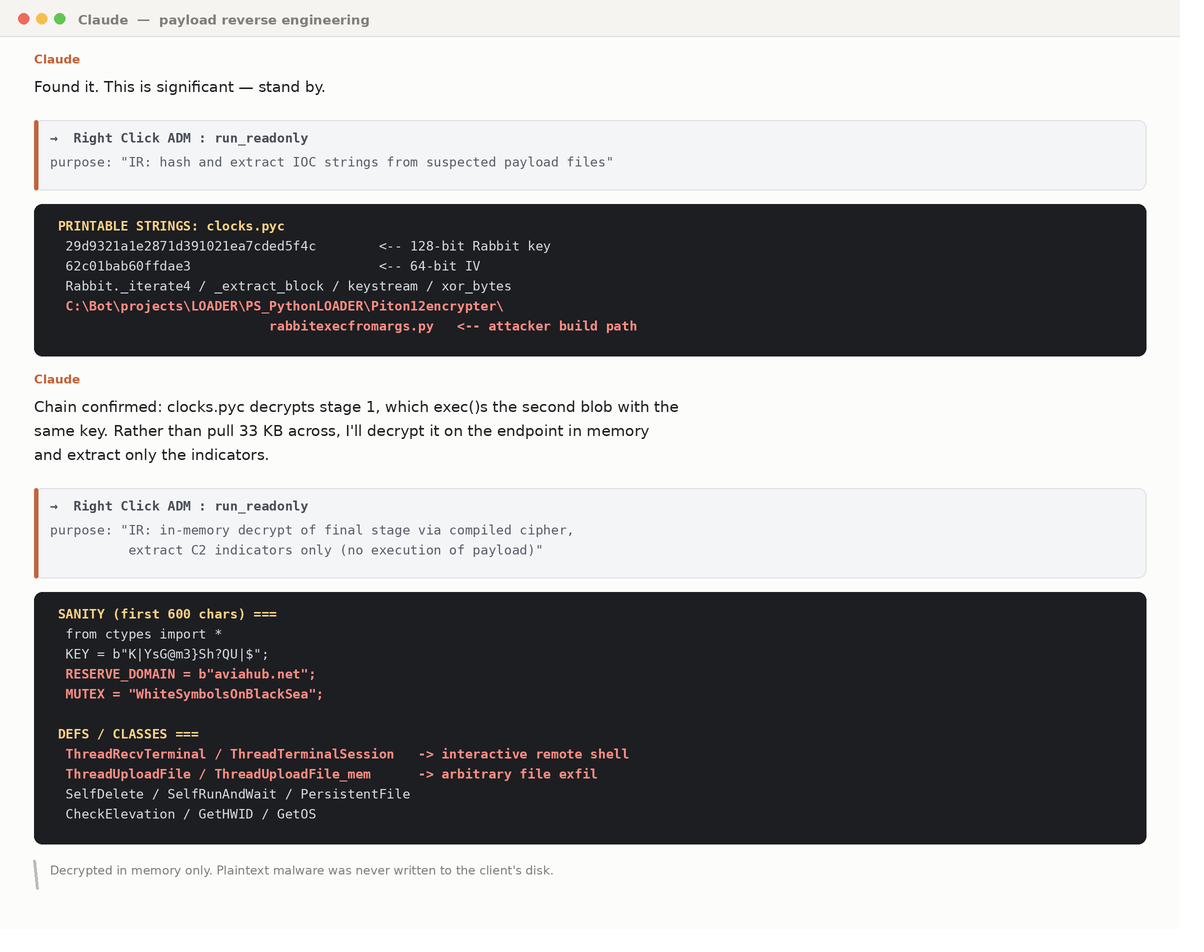Click the '<-- 64-bit IV' annotation
The width and height of the screenshot is (1204, 952).
pyautogui.click(x=430, y=266)
